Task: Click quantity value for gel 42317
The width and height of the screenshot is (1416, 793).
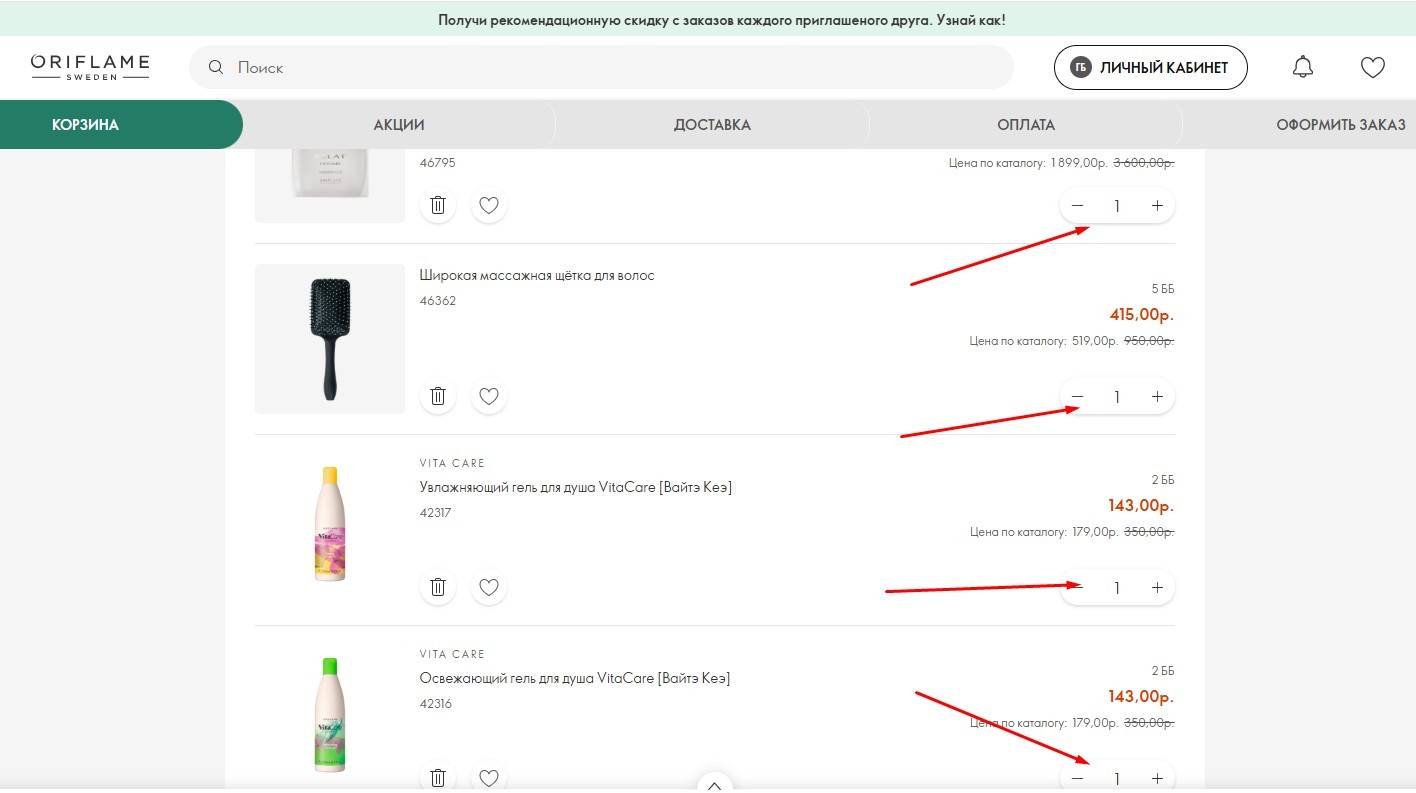Action: tap(1117, 588)
